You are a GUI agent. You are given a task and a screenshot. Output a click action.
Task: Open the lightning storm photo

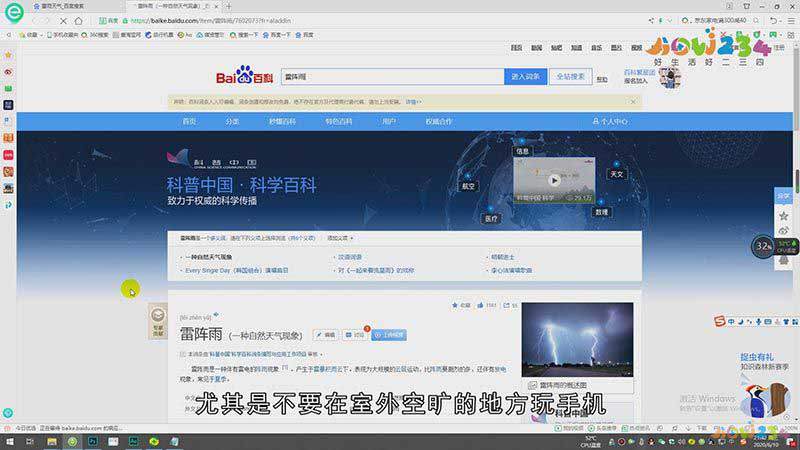tap(577, 339)
